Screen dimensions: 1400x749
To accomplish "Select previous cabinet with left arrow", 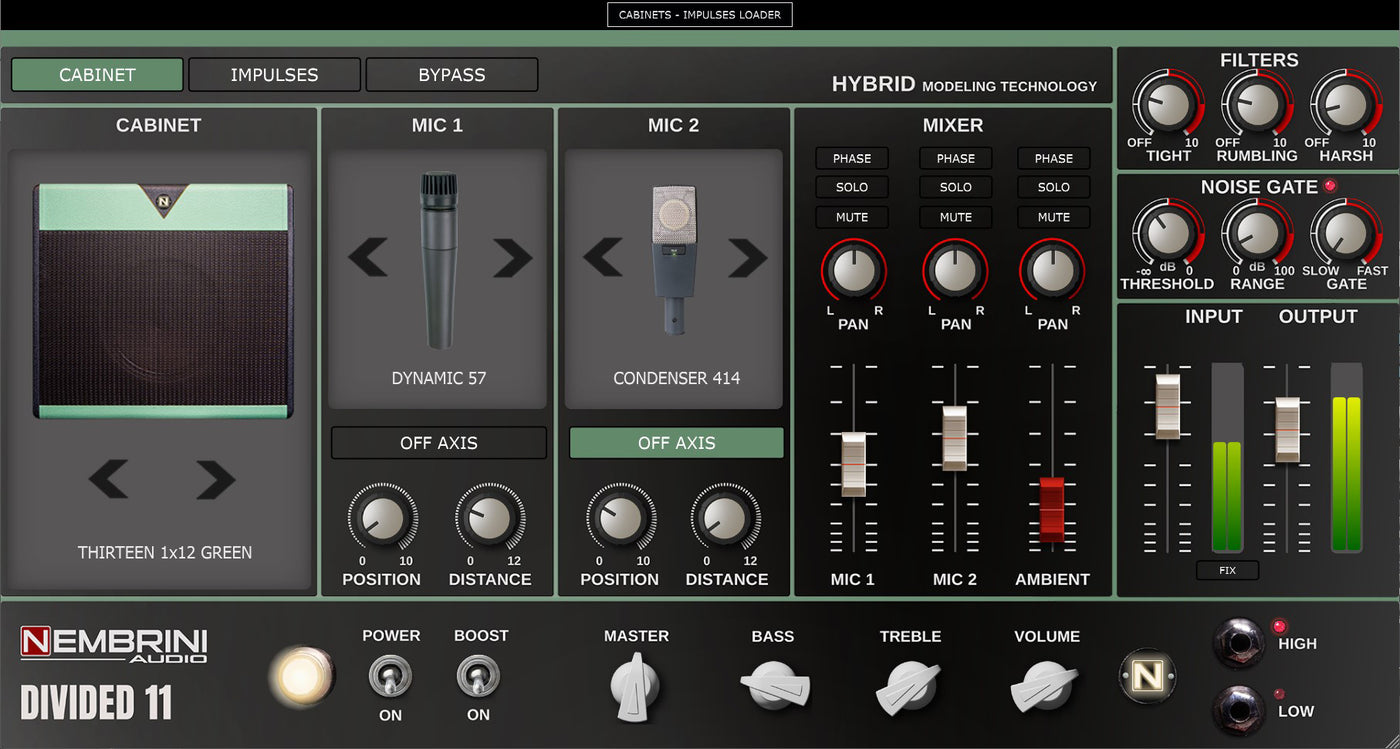I will coord(109,480).
